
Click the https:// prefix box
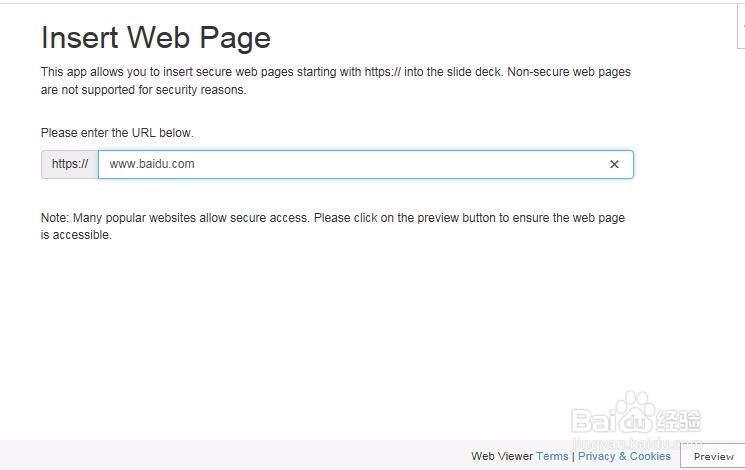pos(70,164)
